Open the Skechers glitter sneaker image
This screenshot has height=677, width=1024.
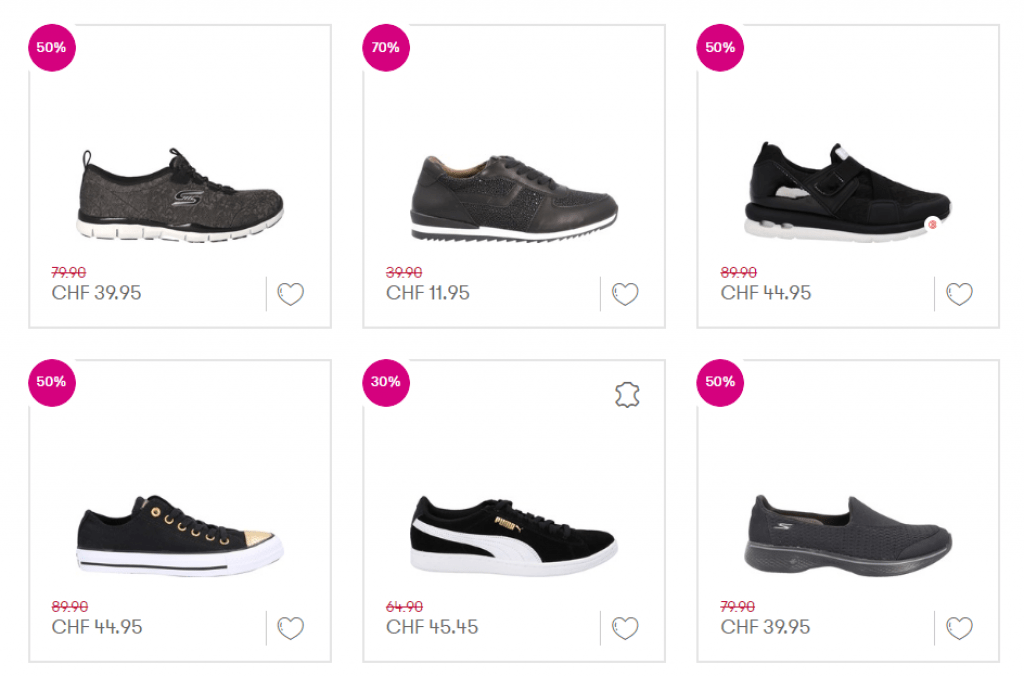[180, 196]
